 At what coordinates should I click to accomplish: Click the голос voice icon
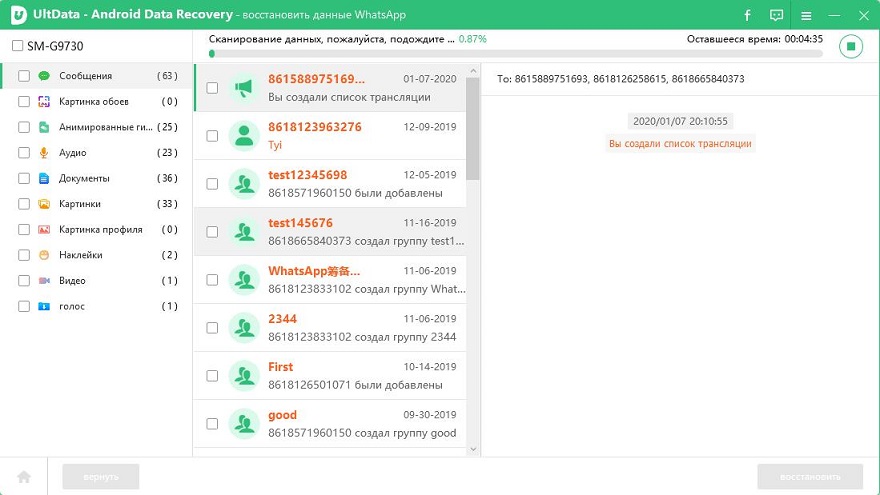tap(44, 306)
